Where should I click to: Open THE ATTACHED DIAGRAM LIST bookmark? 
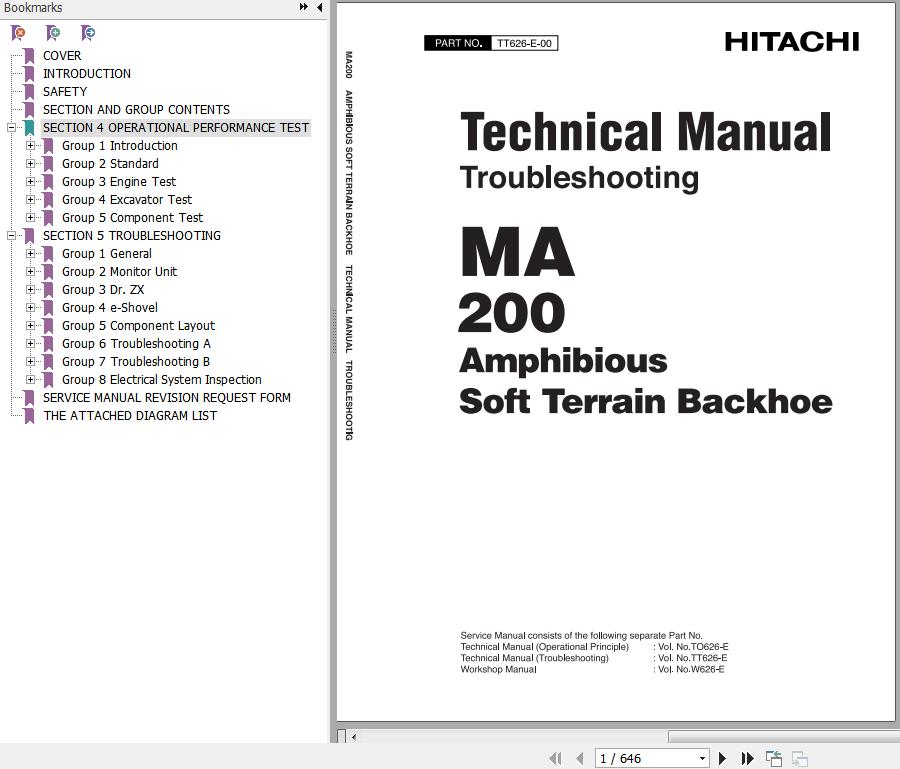[x=130, y=415]
